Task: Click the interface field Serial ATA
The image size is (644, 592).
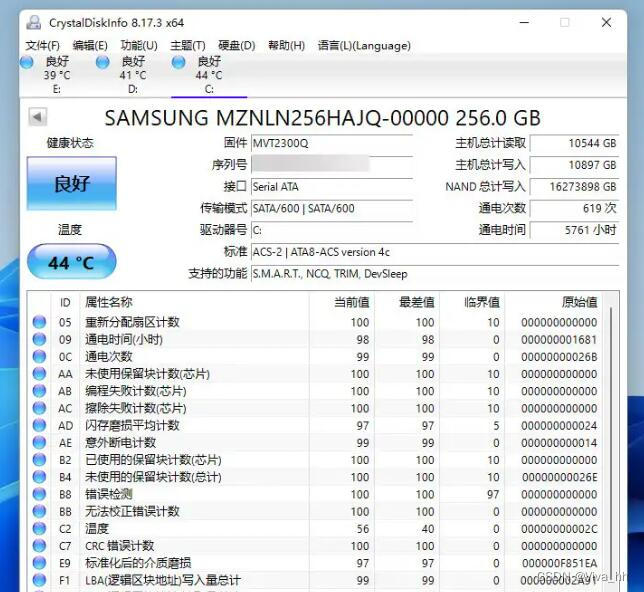Action: click(x=332, y=187)
